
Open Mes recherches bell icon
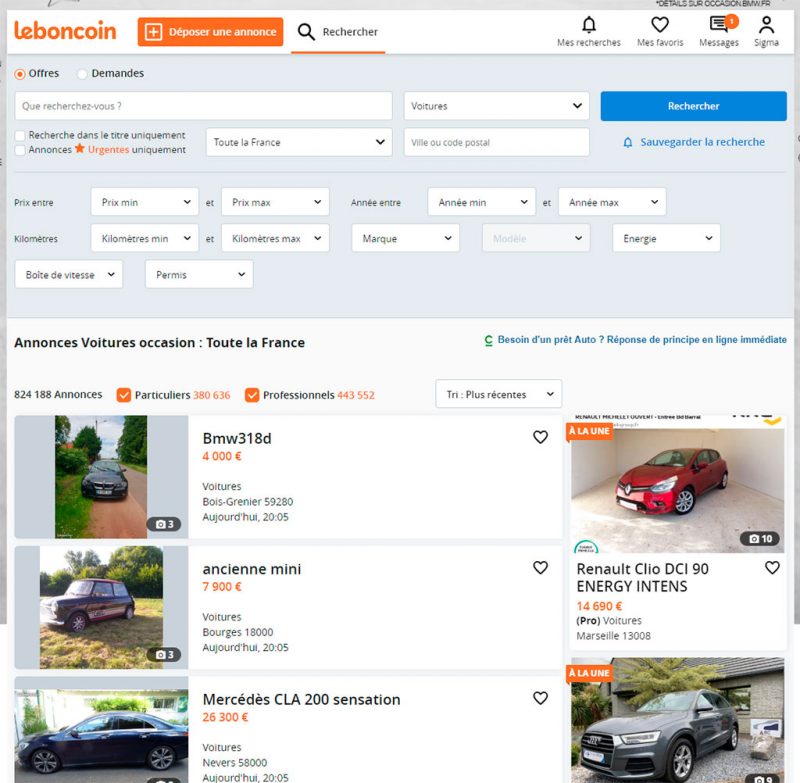pyautogui.click(x=589, y=24)
